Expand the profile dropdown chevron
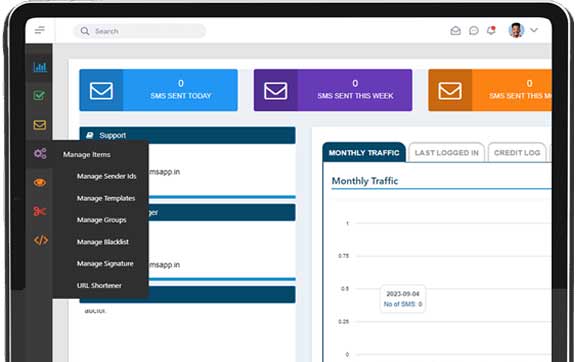 pos(534,30)
